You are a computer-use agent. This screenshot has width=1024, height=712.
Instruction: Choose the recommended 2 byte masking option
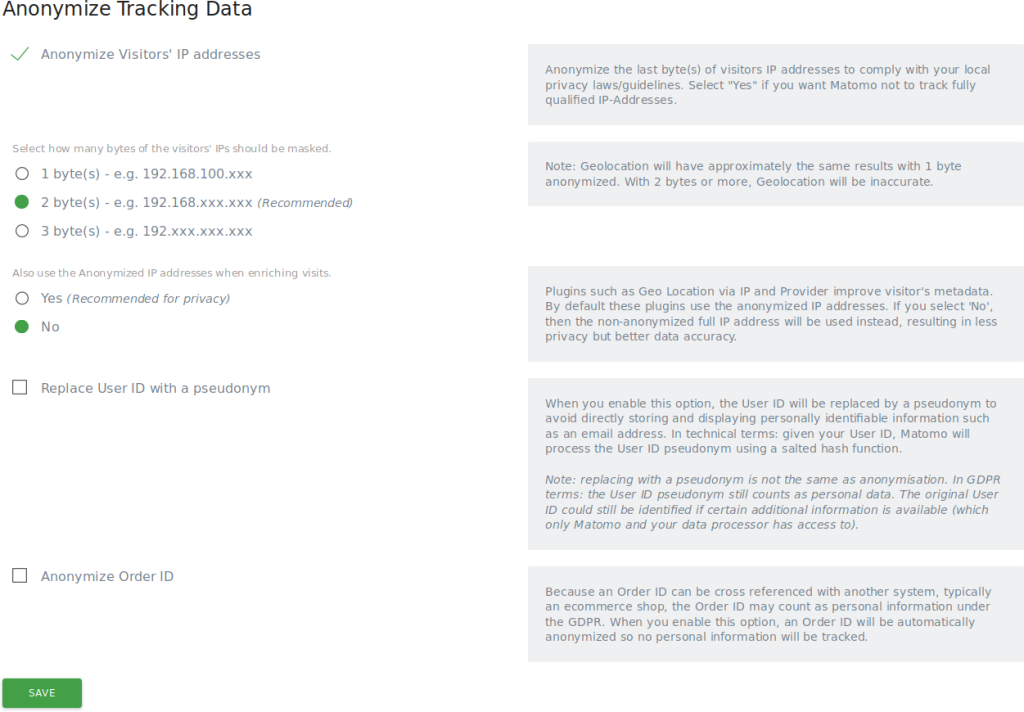pos(21,202)
